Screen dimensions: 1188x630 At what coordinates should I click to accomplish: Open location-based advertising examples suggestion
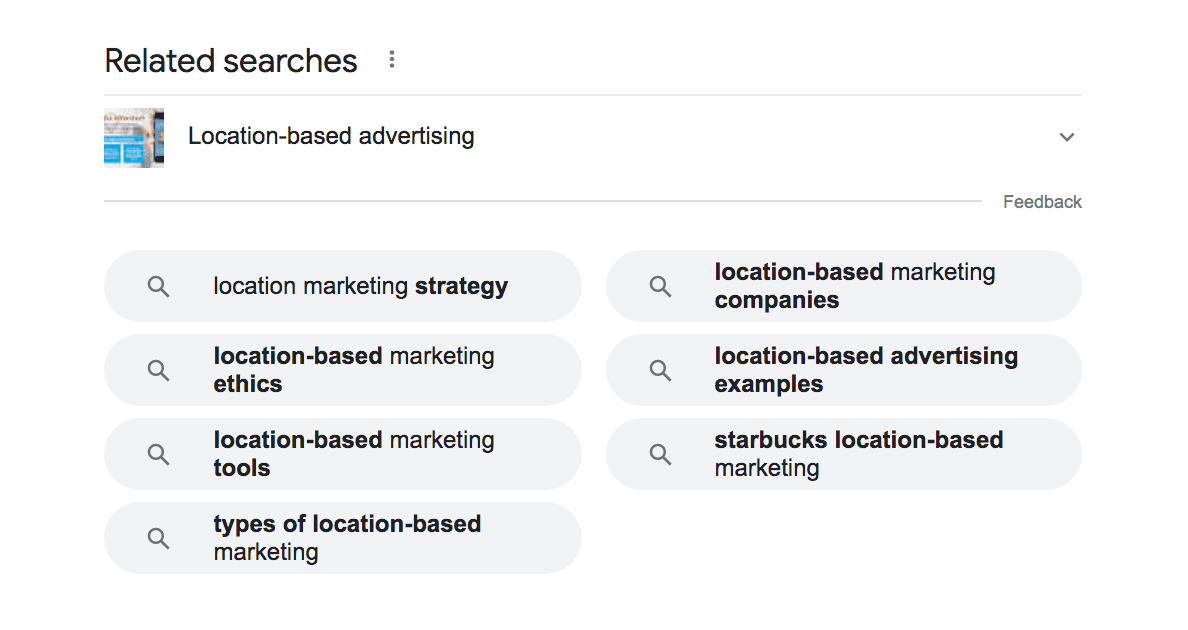(x=844, y=370)
